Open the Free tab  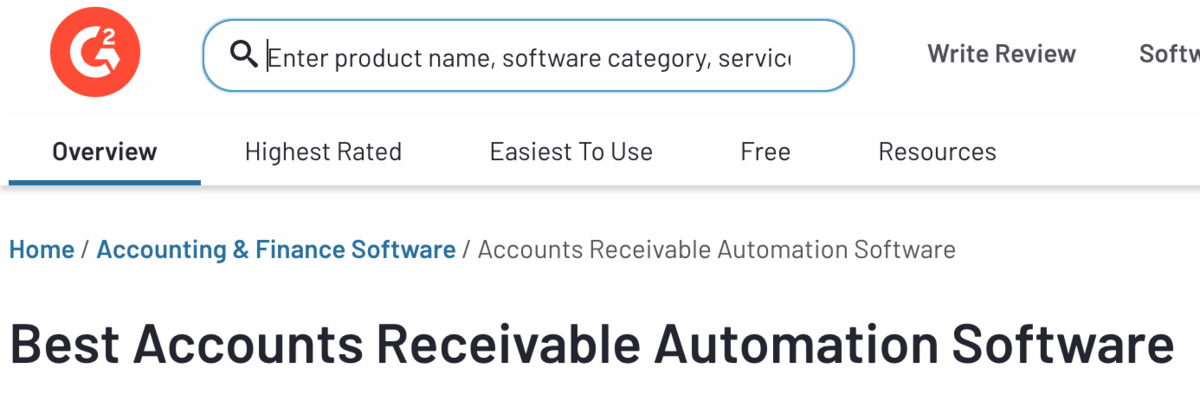pyautogui.click(x=765, y=152)
